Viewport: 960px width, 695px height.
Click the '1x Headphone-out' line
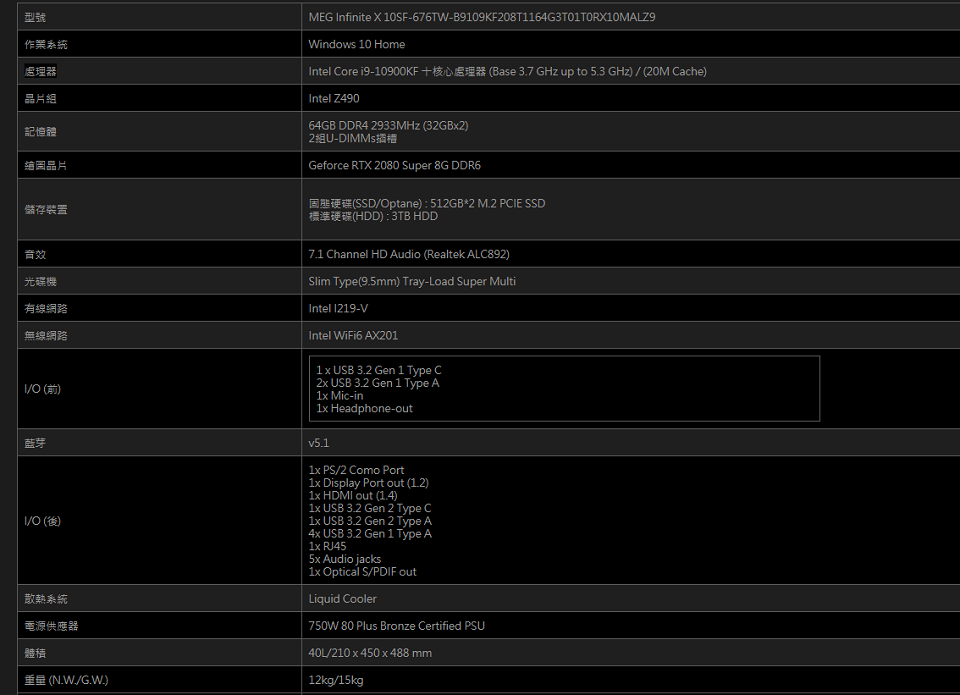pos(364,408)
